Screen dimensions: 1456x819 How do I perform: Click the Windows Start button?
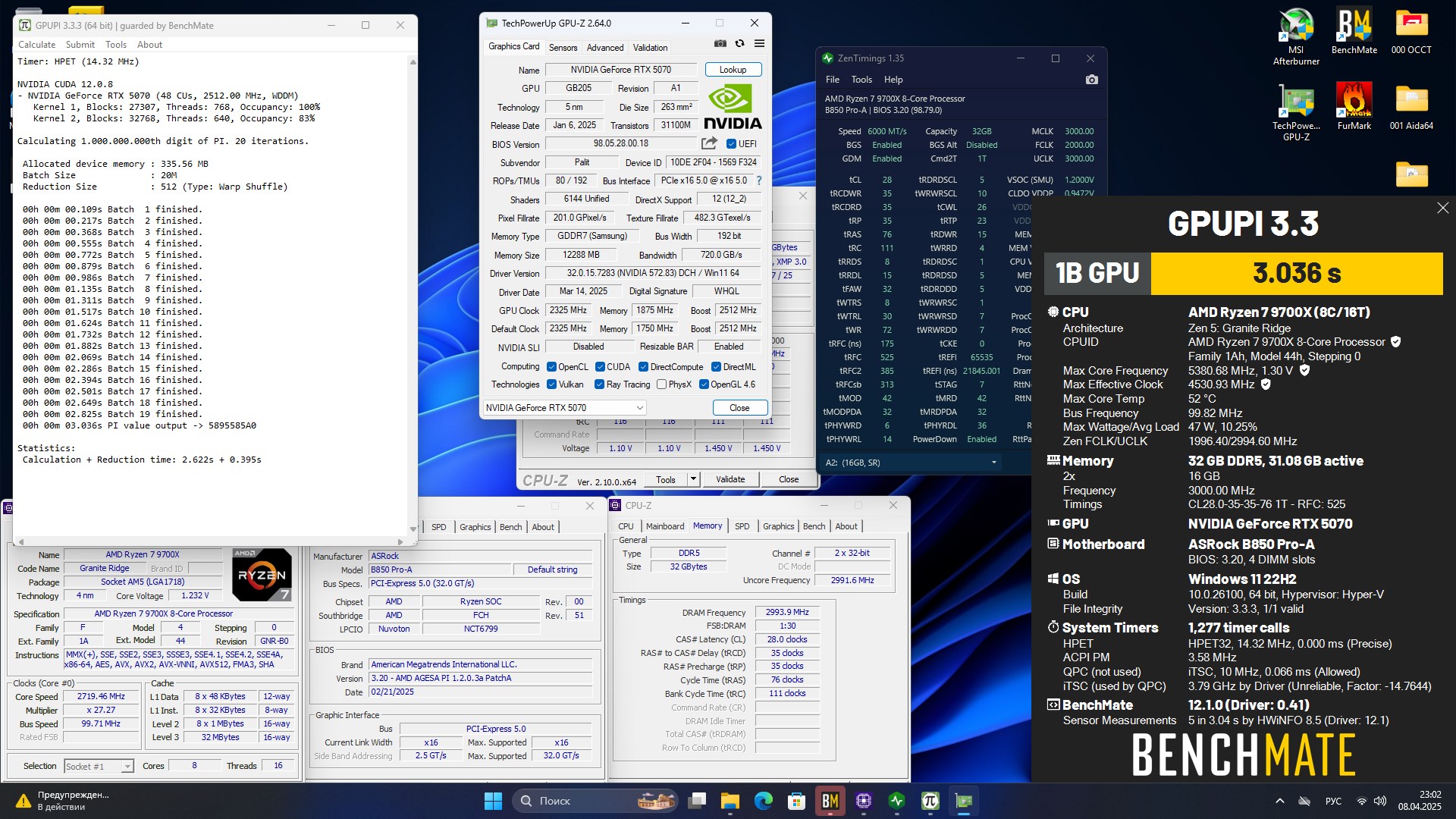click(493, 801)
